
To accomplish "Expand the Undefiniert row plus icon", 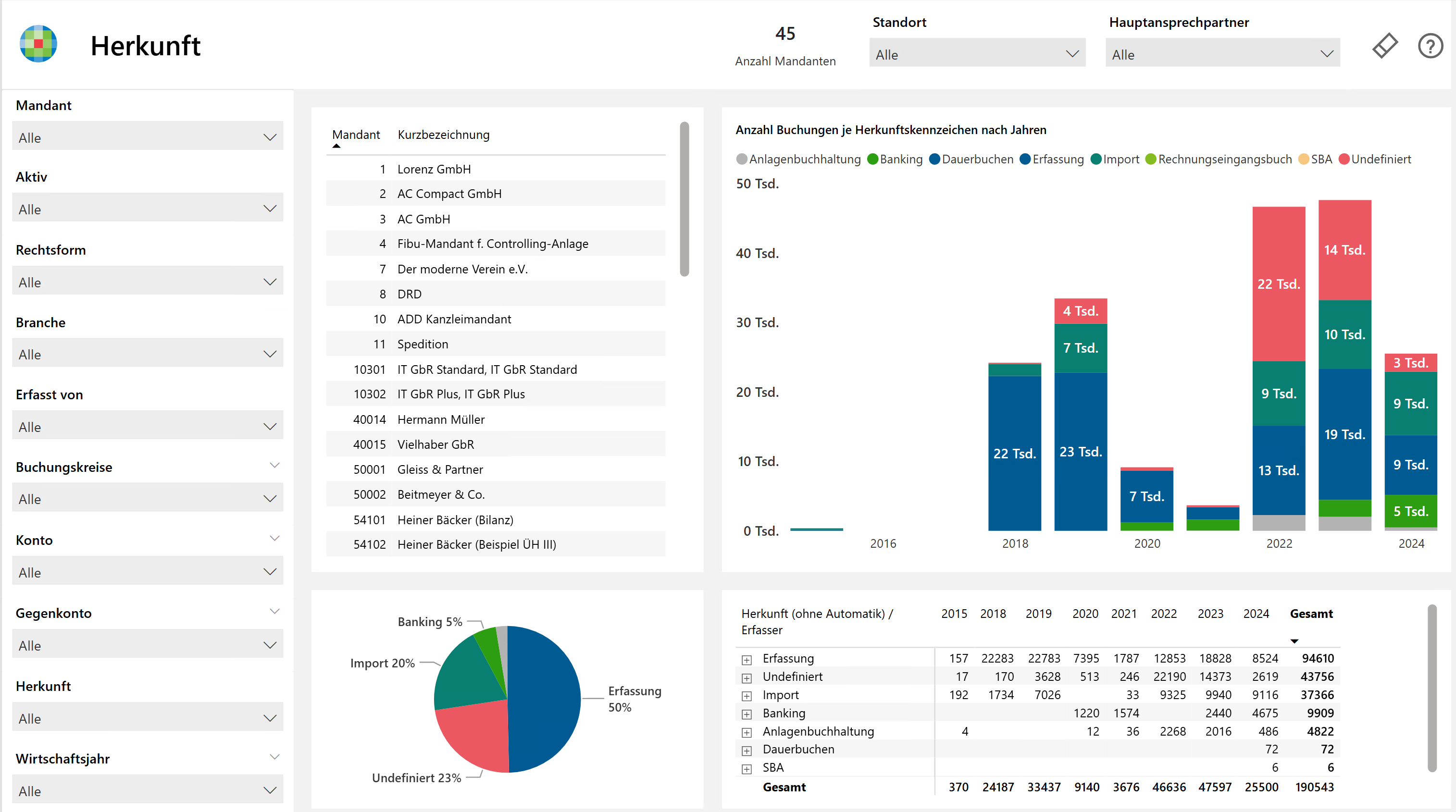I will (x=747, y=678).
